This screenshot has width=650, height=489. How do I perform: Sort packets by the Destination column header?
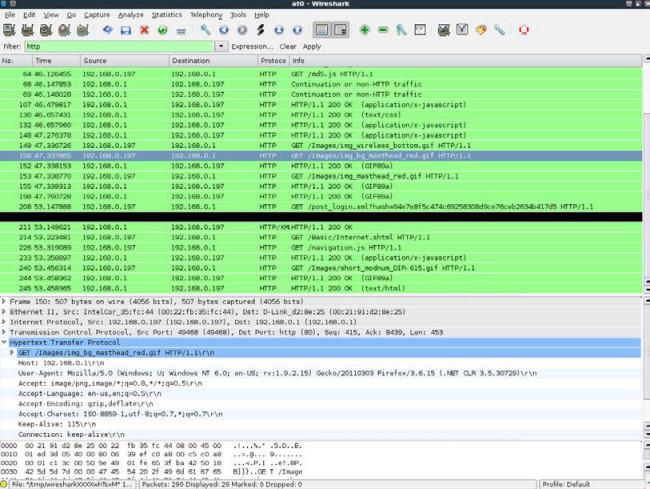pyautogui.click(x=213, y=61)
